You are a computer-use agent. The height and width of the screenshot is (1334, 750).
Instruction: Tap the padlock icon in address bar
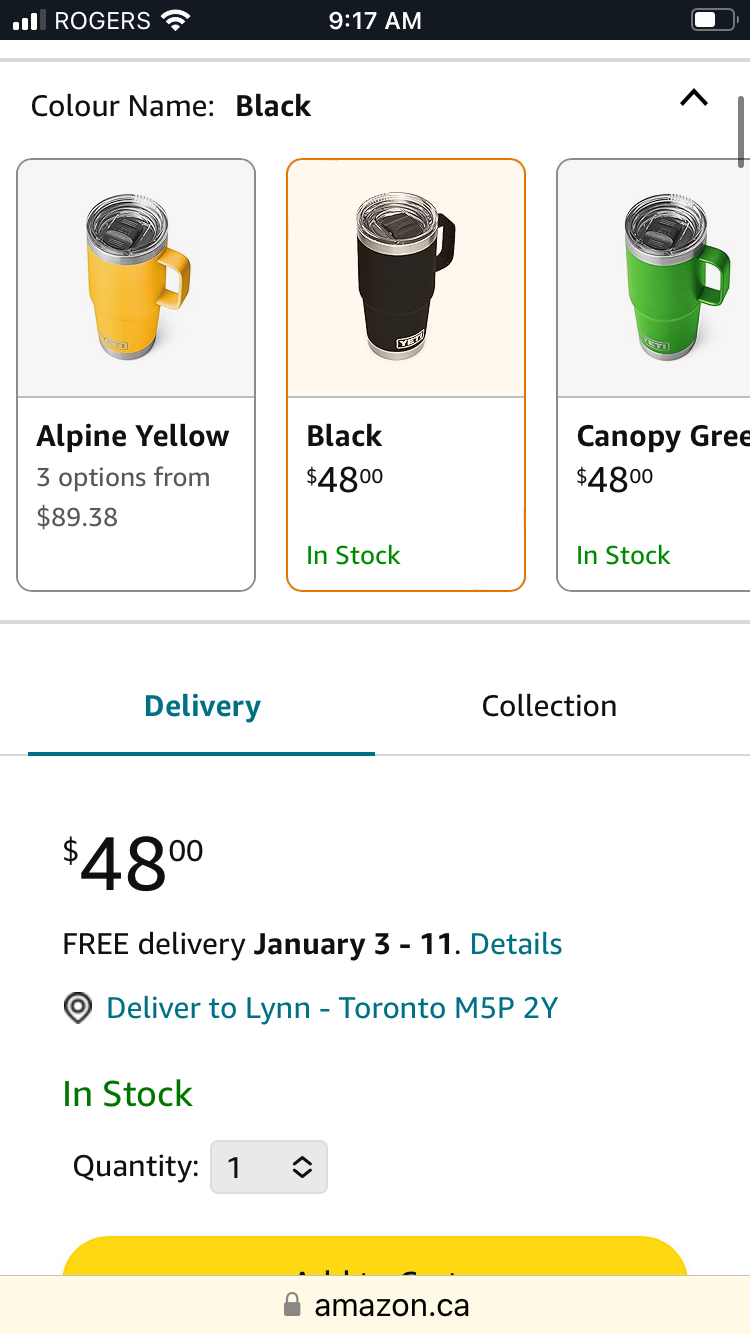pyautogui.click(x=292, y=1304)
